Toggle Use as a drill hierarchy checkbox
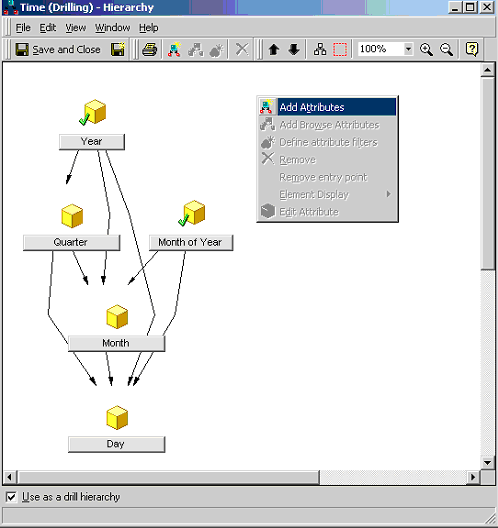The image size is (498, 528). click(x=11, y=497)
